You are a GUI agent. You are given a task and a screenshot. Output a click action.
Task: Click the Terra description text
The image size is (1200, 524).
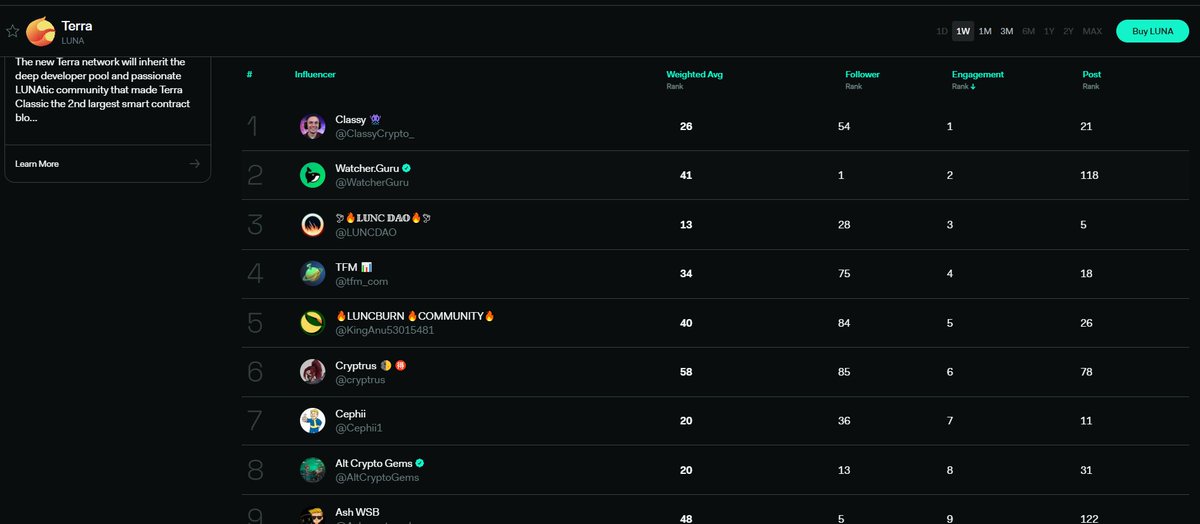pyautogui.click(x=102, y=90)
